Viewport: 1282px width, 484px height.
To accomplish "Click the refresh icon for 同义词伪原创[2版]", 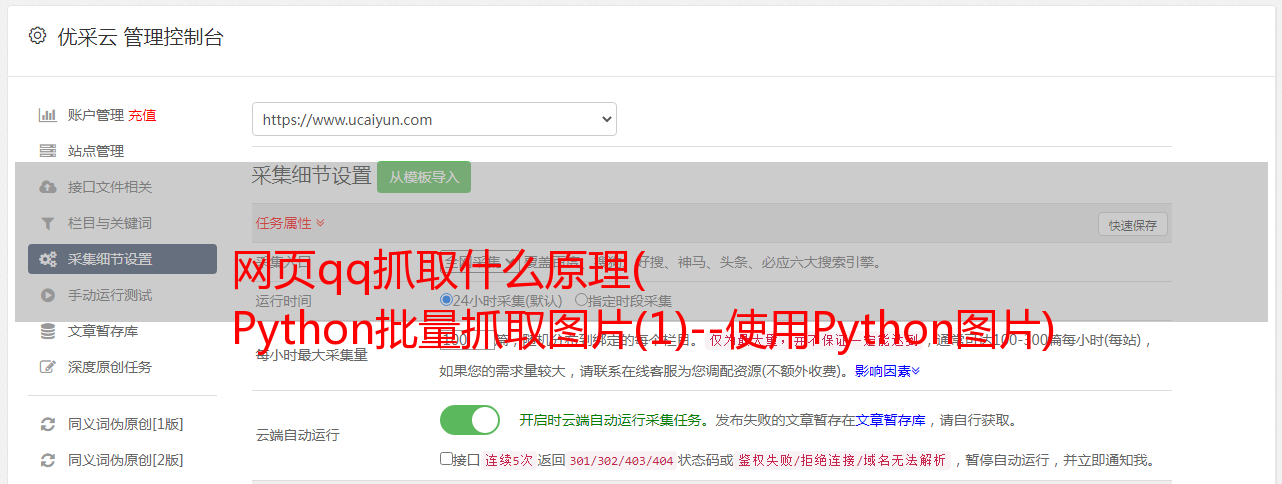I will [47, 460].
